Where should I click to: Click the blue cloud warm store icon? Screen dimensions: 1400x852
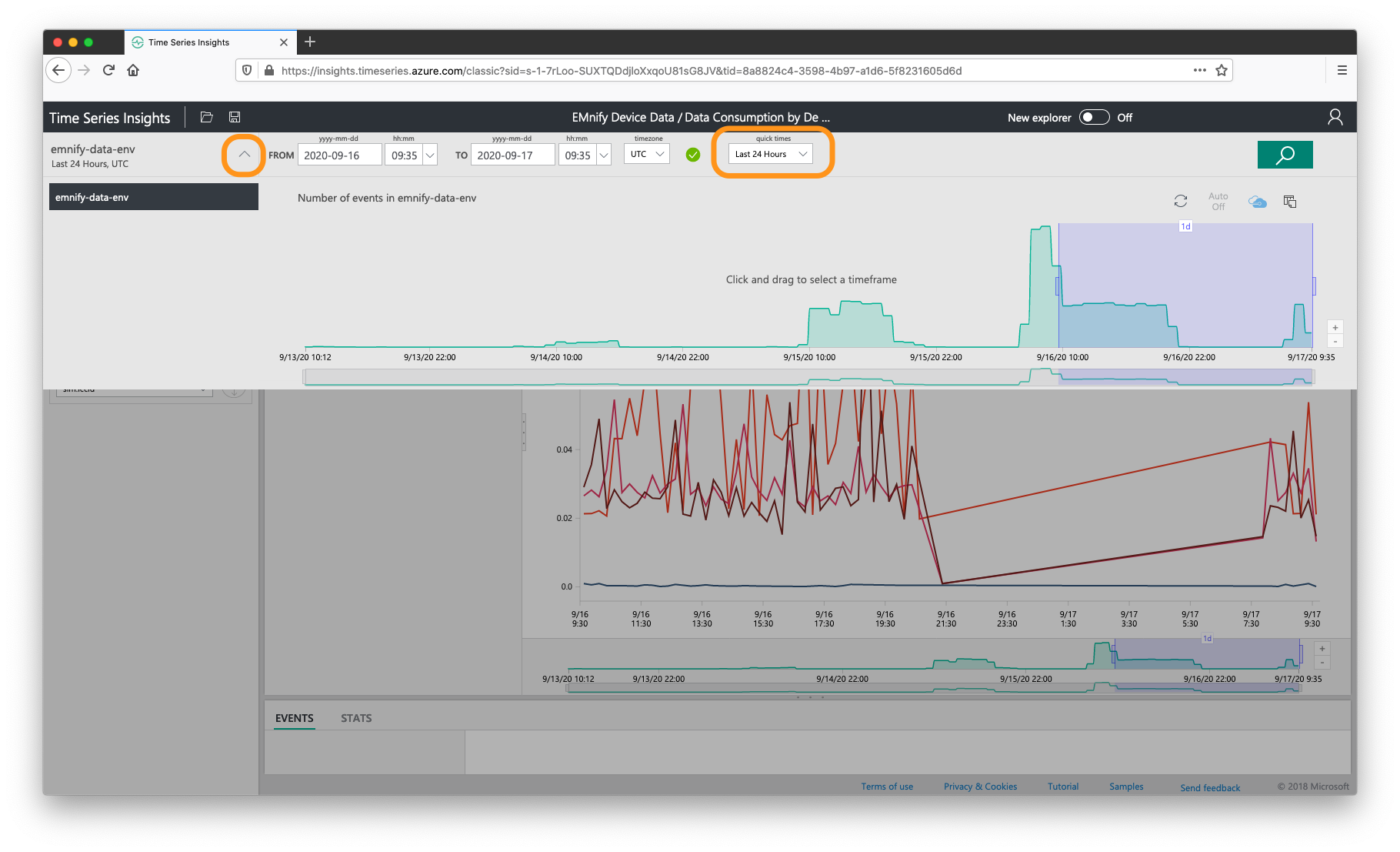1258,202
